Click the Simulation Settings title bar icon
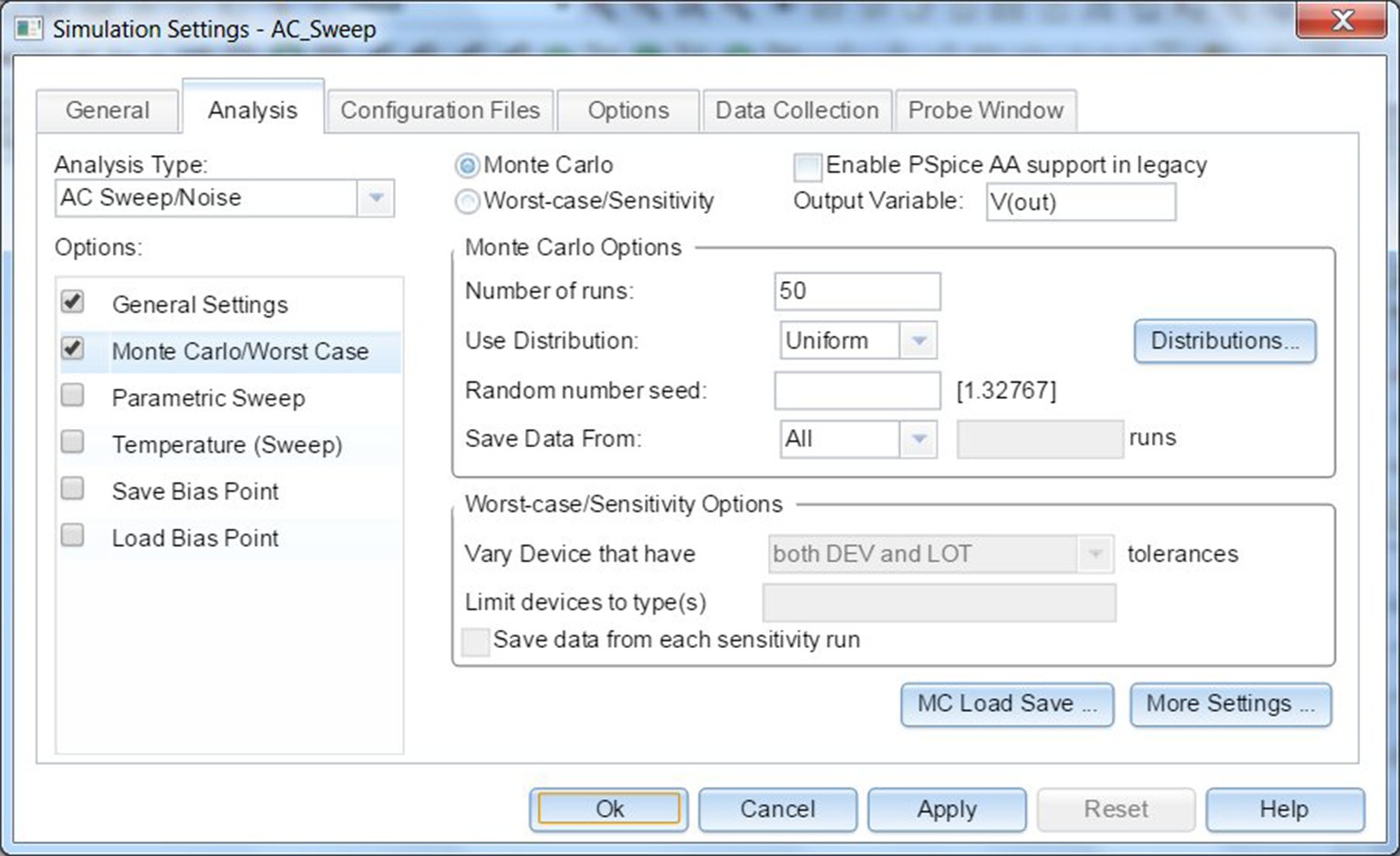This screenshot has width=1400, height=856. point(28,28)
